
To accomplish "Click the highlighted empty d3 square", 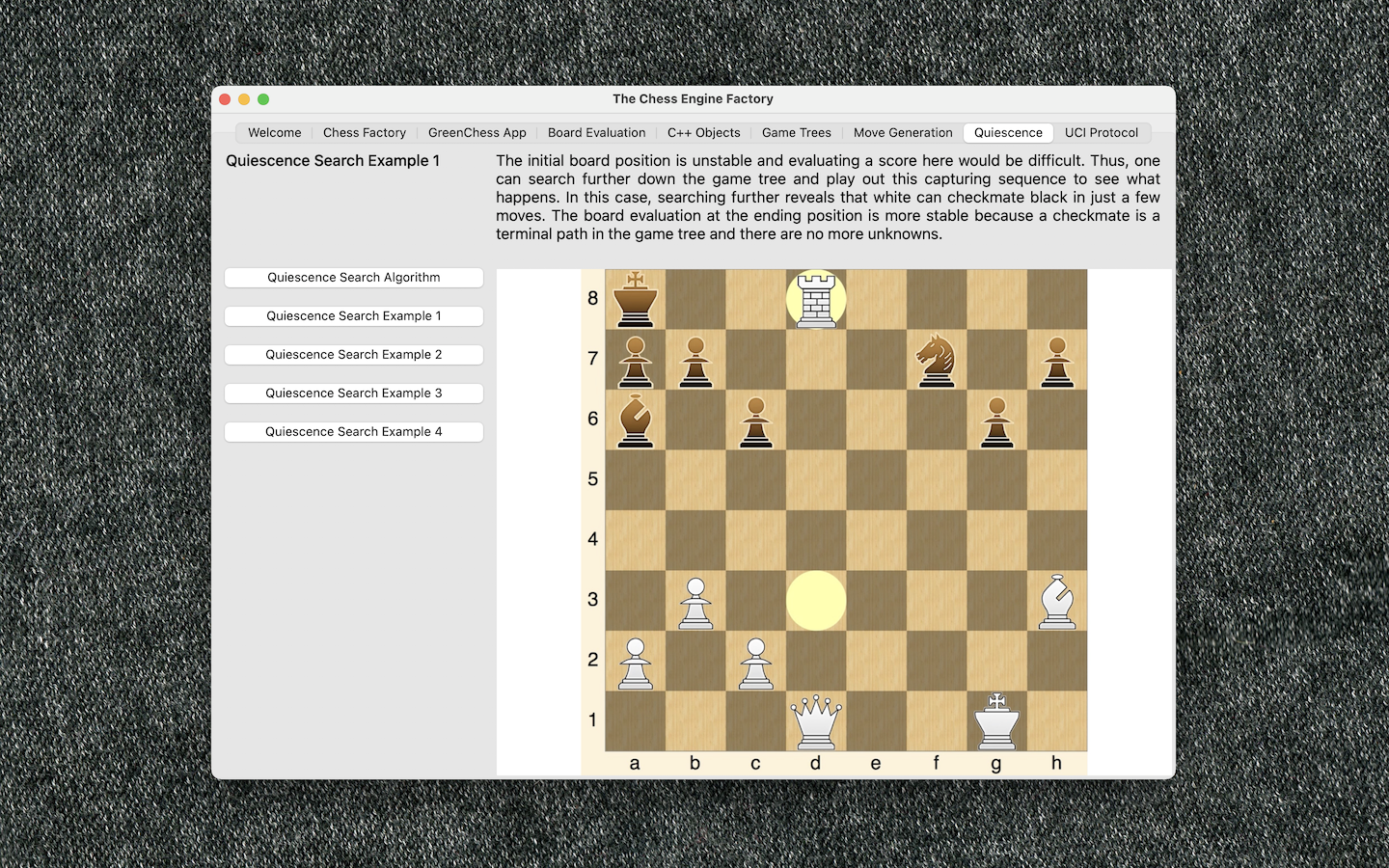I will [816, 600].
